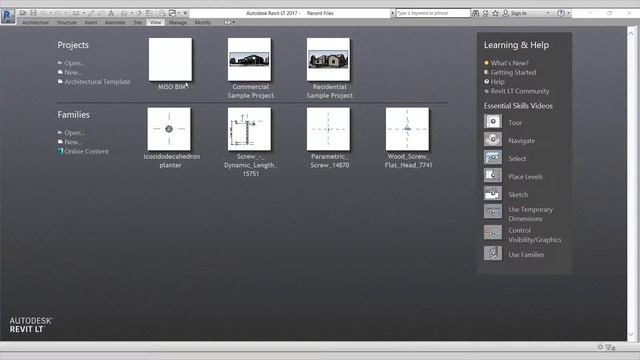Click the Text tool icon in quick access toolbar

[111, 13]
